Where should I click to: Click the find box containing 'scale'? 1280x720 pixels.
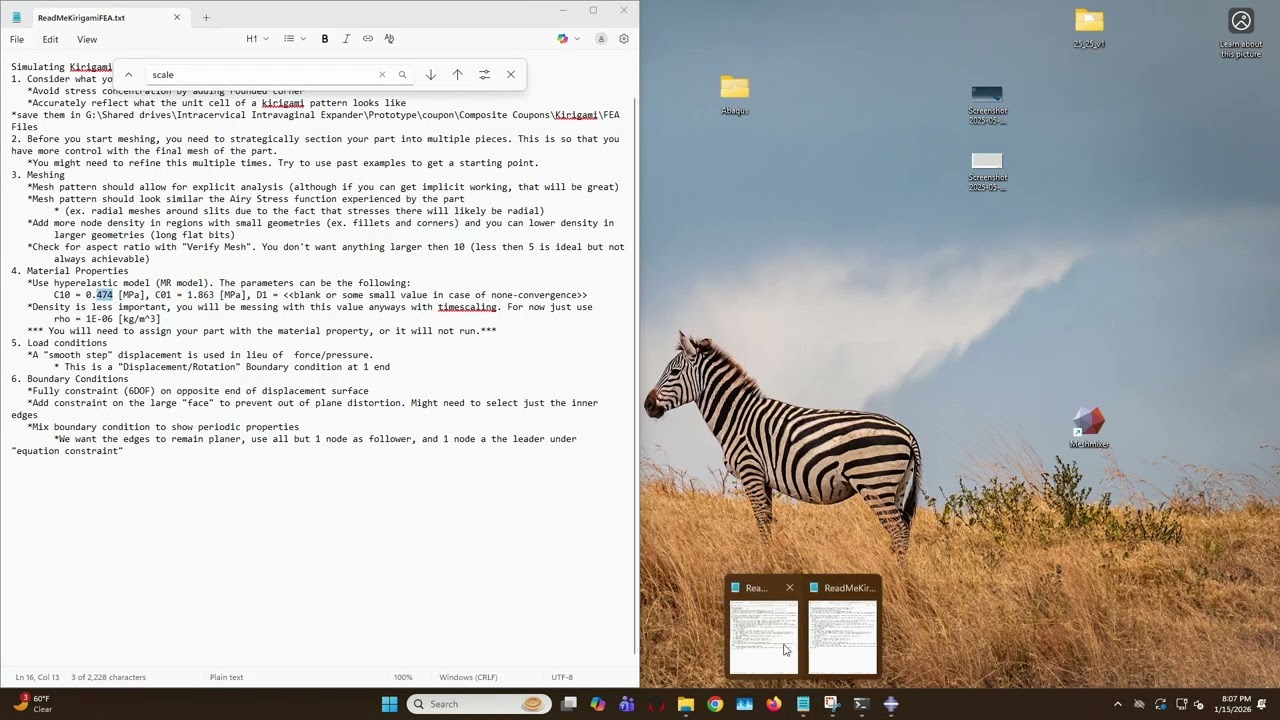tap(262, 75)
